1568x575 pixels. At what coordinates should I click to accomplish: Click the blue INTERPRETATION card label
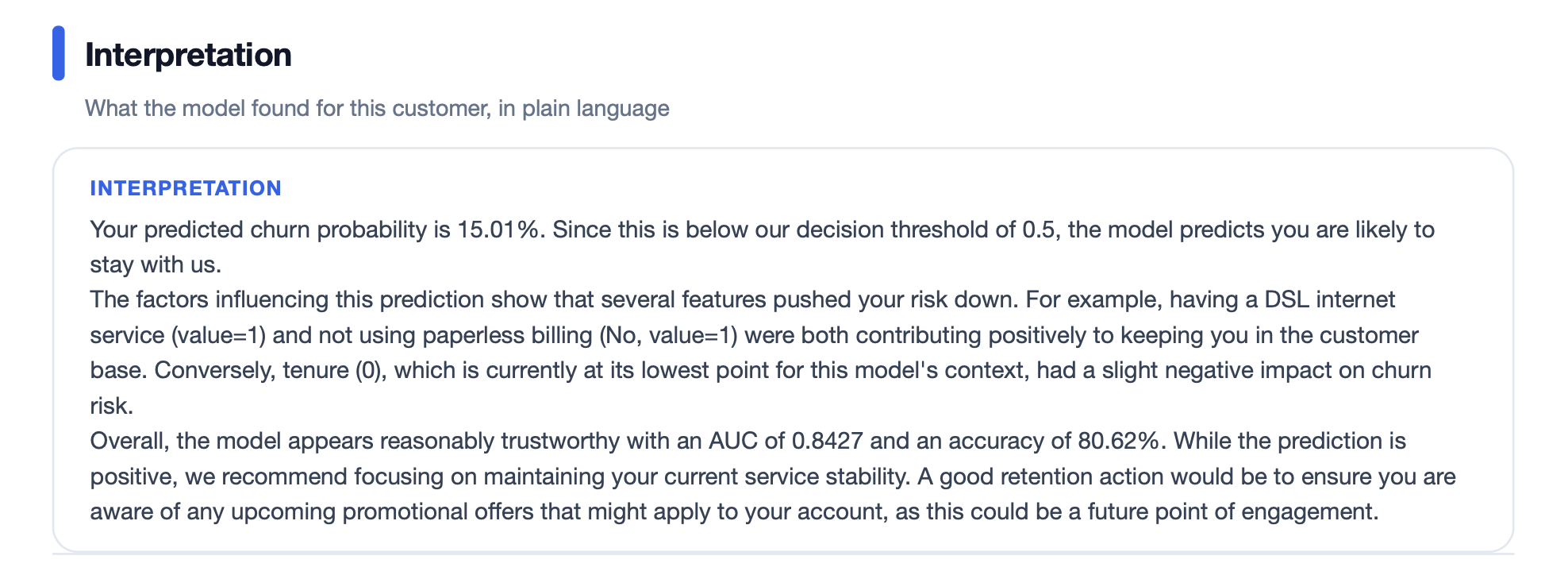186,188
